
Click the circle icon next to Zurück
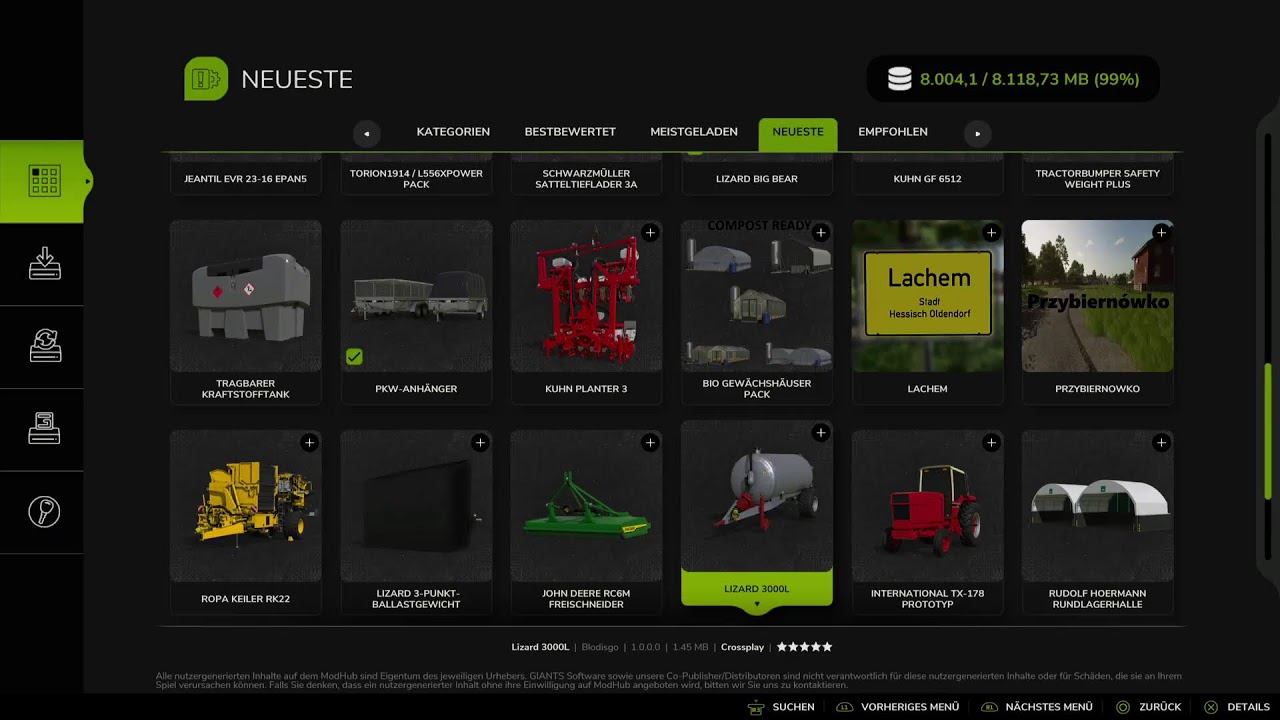tap(1123, 707)
